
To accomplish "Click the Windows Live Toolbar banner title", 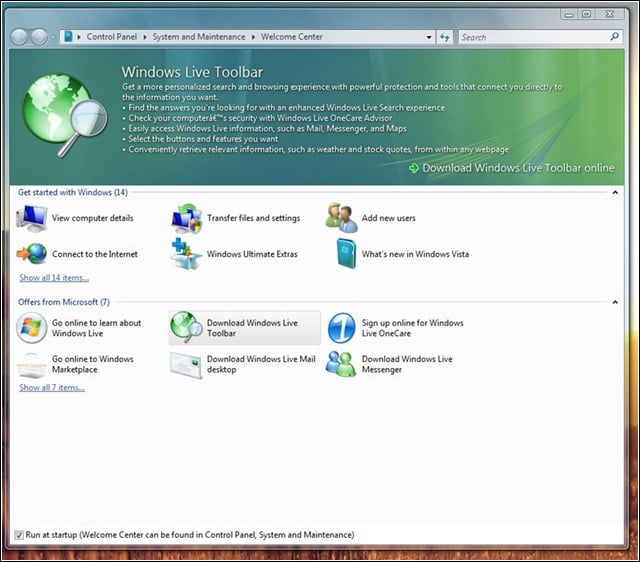I will pyautogui.click(x=192, y=72).
